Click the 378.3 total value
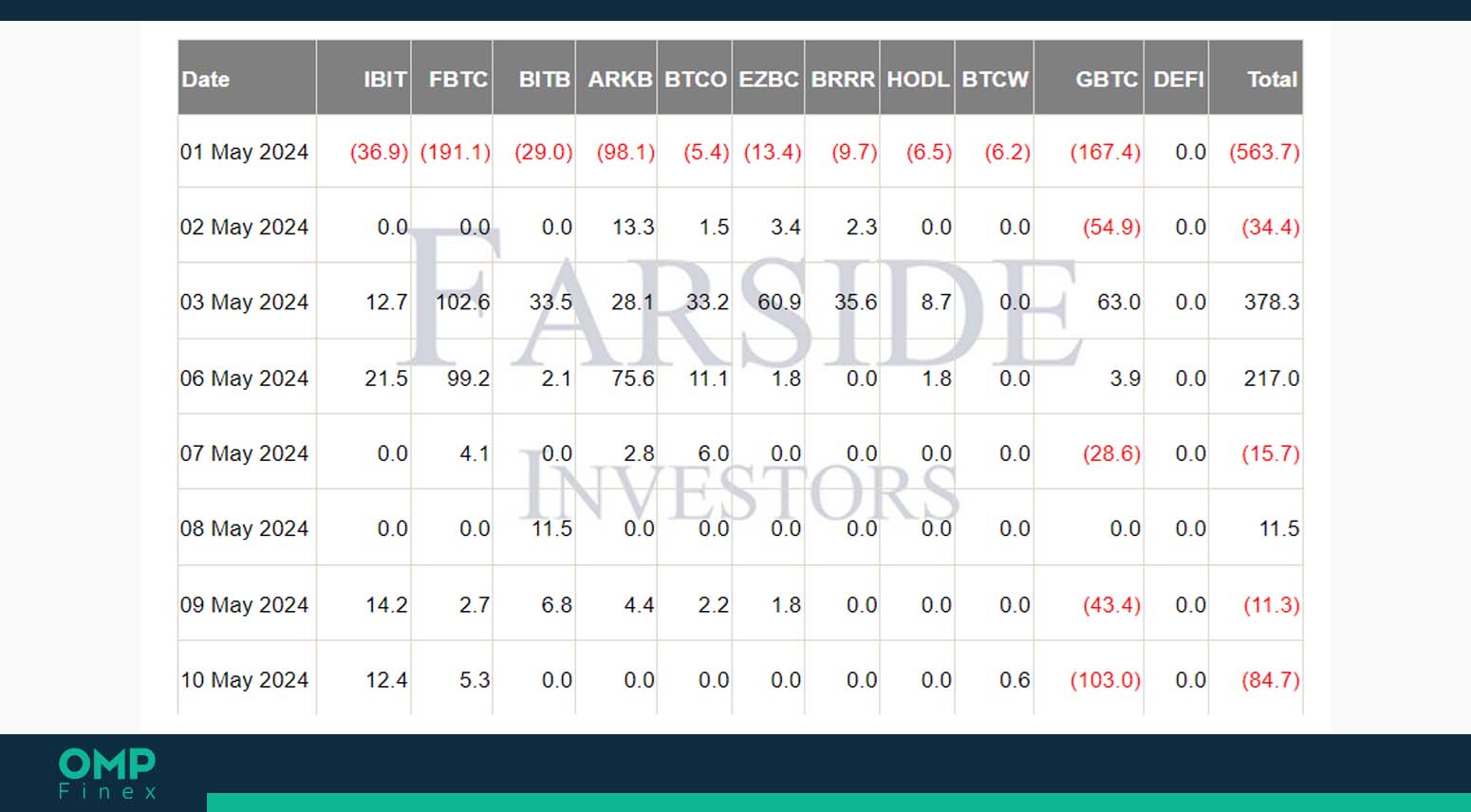The height and width of the screenshot is (812, 1471). point(1272,302)
